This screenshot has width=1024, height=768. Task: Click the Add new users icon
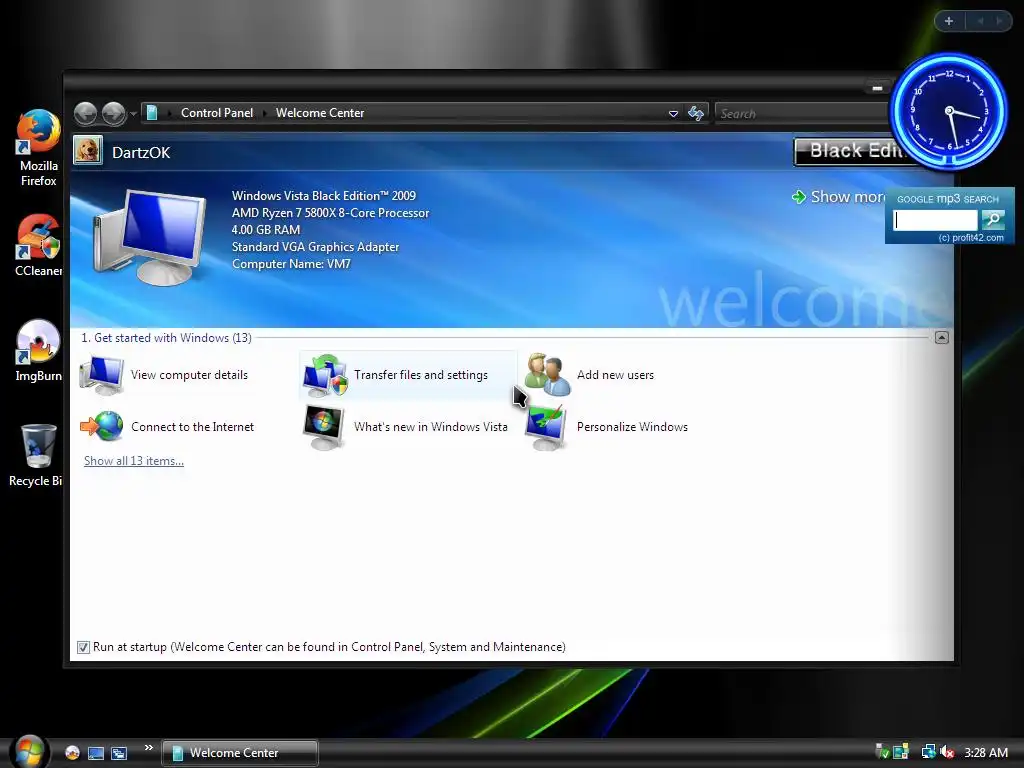(547, 375)
